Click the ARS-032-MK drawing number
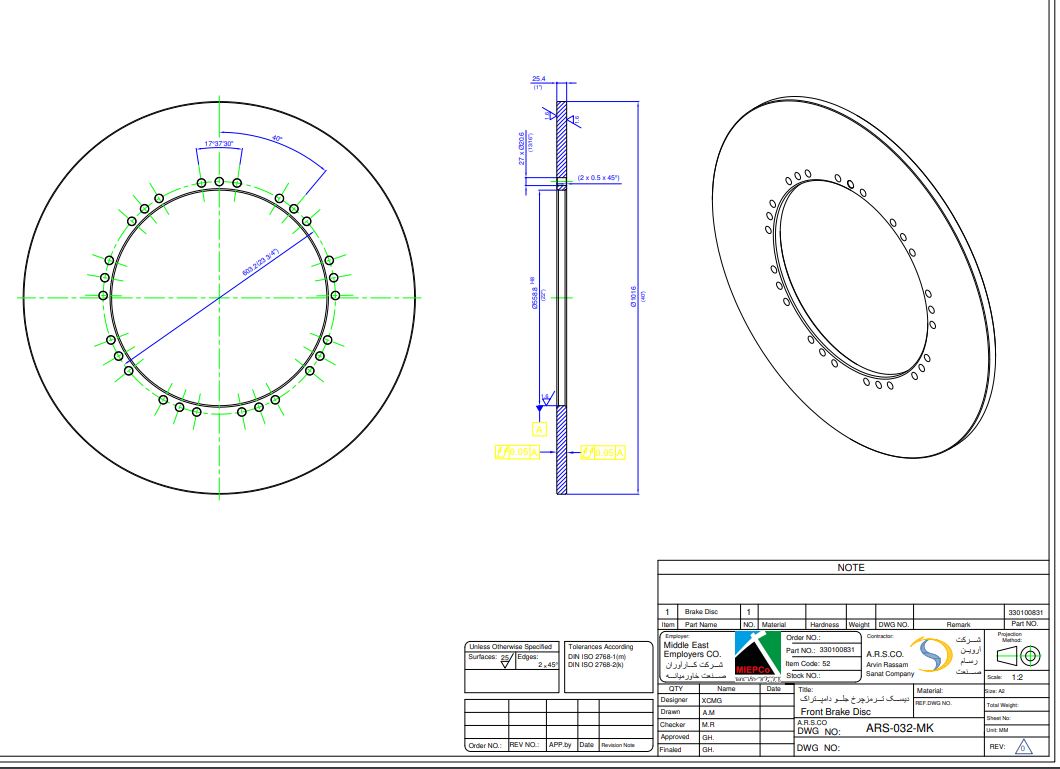1060x769 pixels. (x=899, y=729)
